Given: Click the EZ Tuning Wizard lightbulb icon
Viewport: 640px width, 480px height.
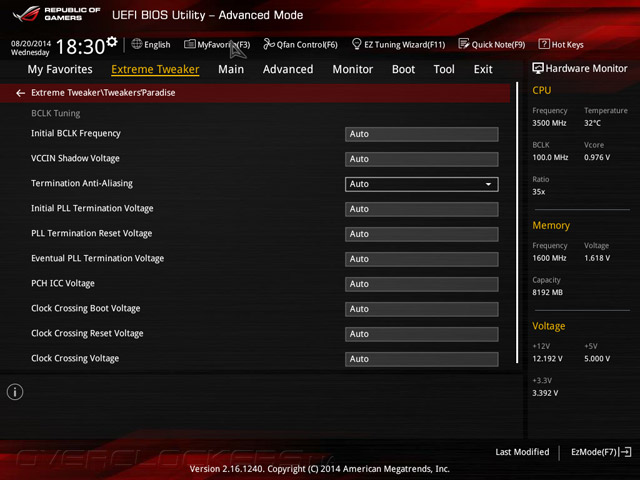Looking at the screenshot, I should (356, 44).
